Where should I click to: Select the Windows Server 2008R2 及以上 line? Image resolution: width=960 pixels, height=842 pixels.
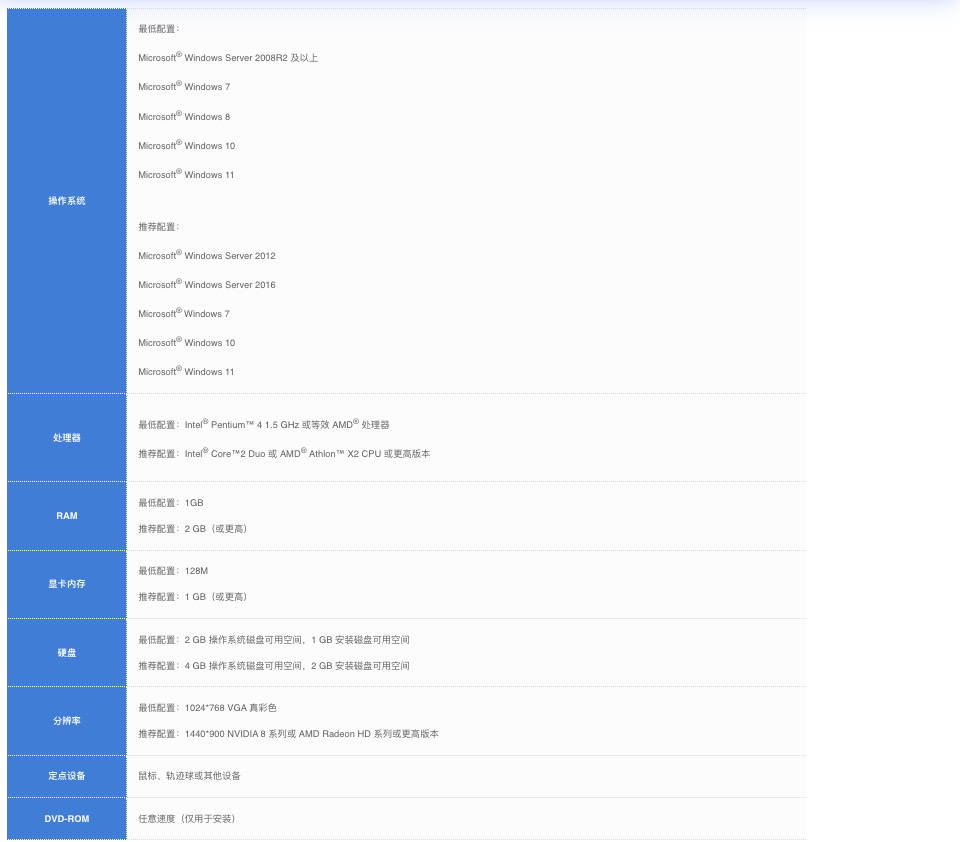coord(228,57)
